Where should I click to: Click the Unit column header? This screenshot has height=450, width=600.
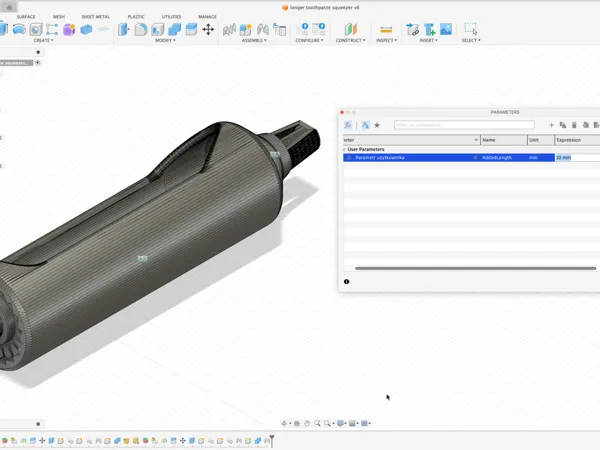(541, 140)
